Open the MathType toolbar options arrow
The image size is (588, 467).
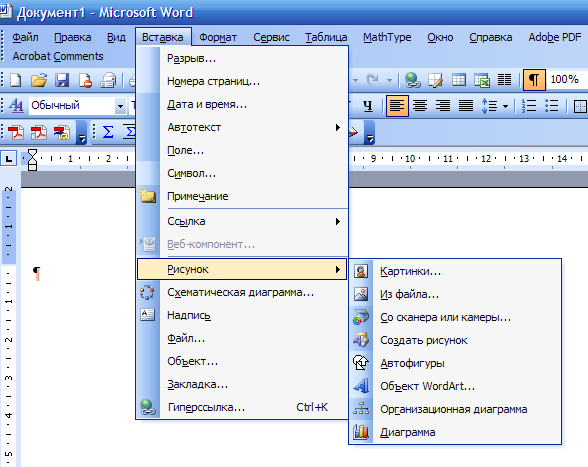[370, 134]
